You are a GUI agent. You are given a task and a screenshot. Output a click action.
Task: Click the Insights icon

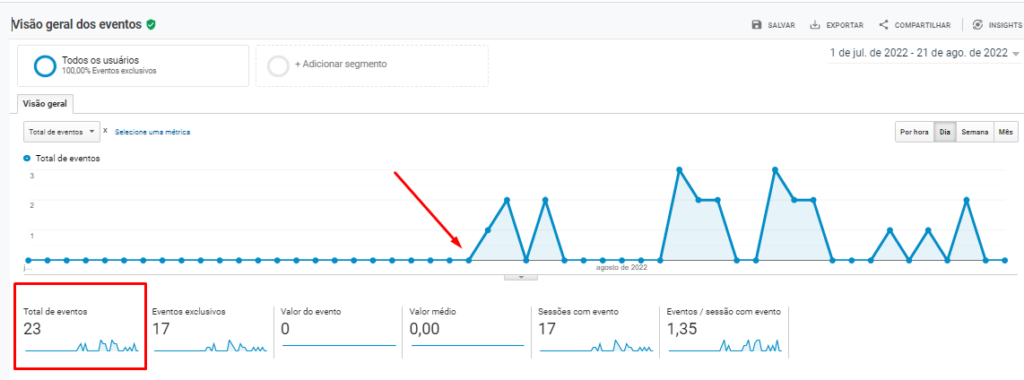pyautogui.click(x=978, y=25)
